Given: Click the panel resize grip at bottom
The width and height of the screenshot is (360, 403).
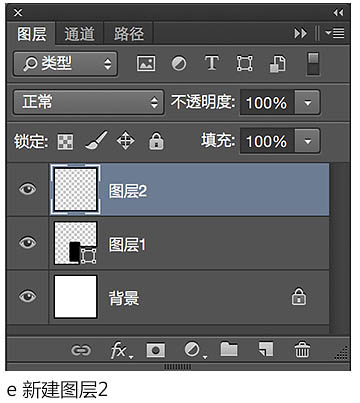Looking at the screenshot, I should coord(178,367).
